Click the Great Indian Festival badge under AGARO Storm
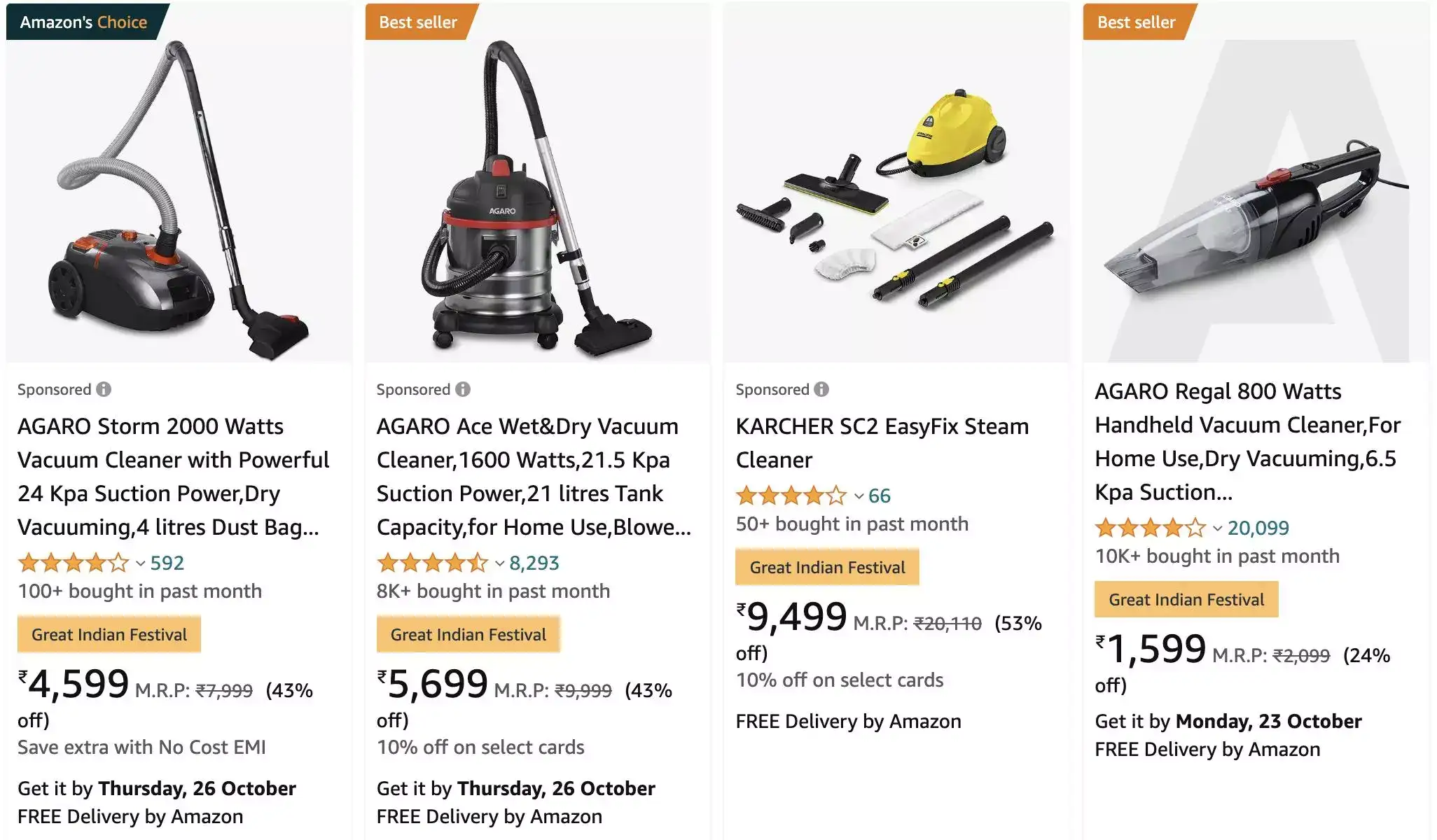This screenshot has width=1437, height=840. coord(109,634)
